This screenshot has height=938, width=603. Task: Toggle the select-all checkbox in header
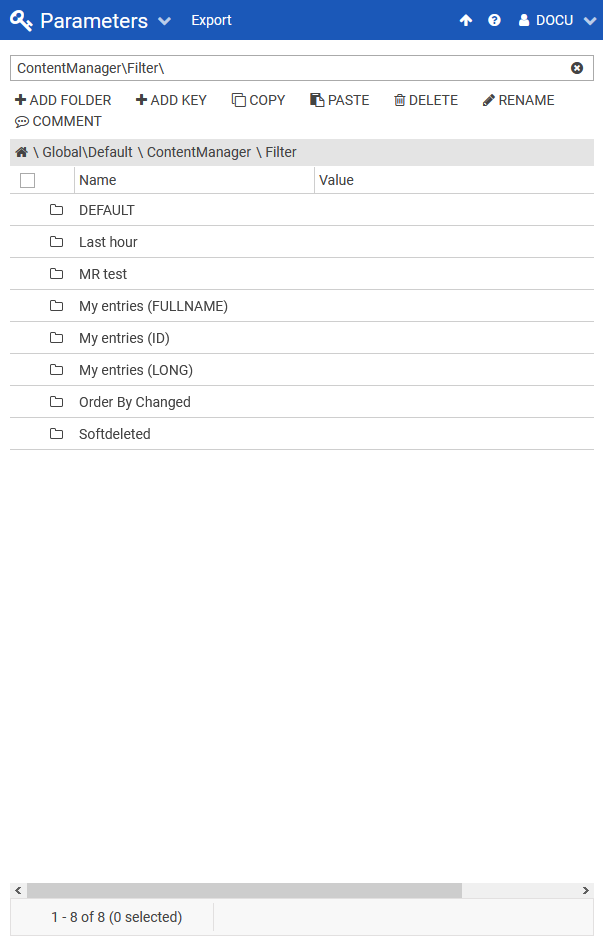click(x=28, y=180)
